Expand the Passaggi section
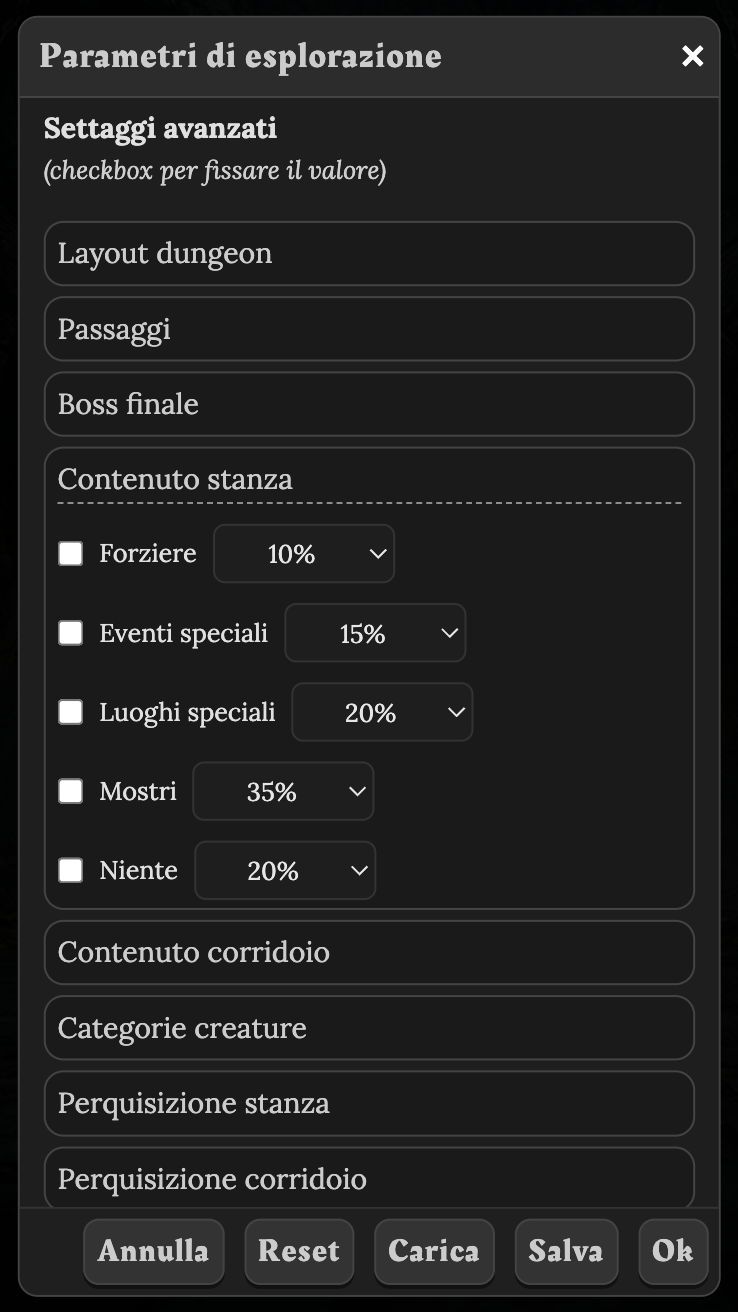738x1312 pixels. pyautogui.click(x=369, y=329)
